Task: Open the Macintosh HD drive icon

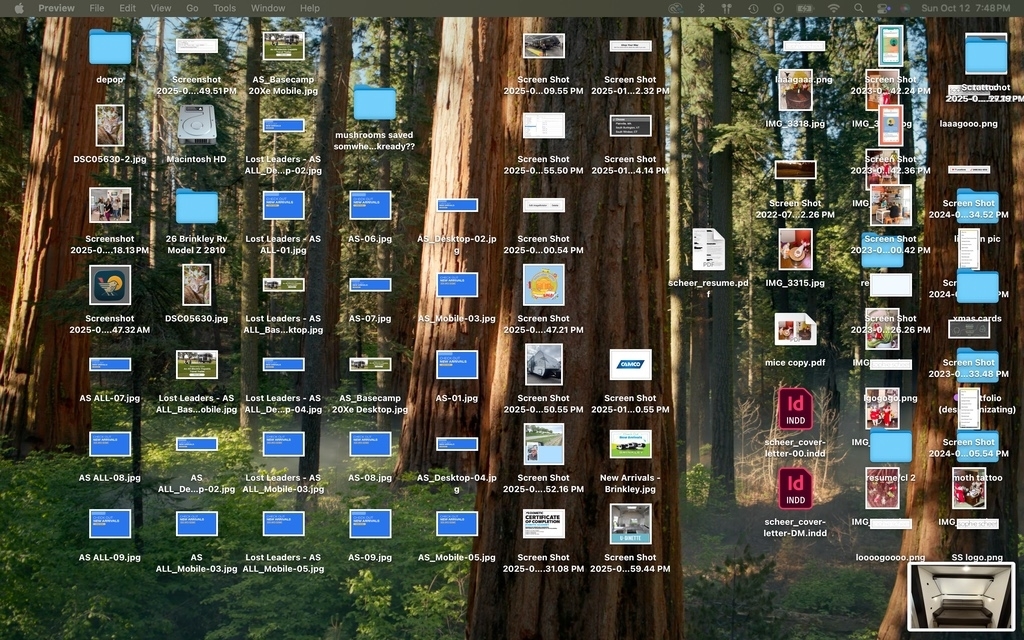Action: tap(196, 126)
